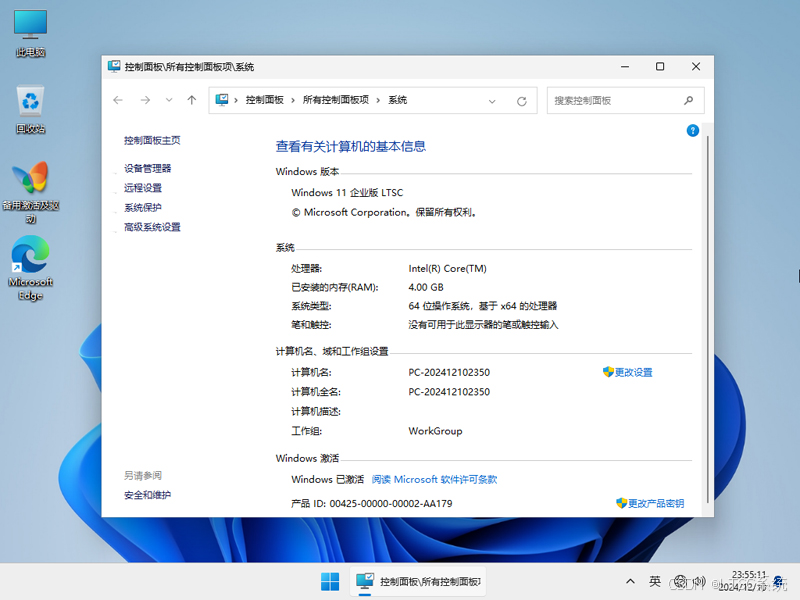
Task: Click the Back arrow in the navigation bar
Action: click(118, 100)
